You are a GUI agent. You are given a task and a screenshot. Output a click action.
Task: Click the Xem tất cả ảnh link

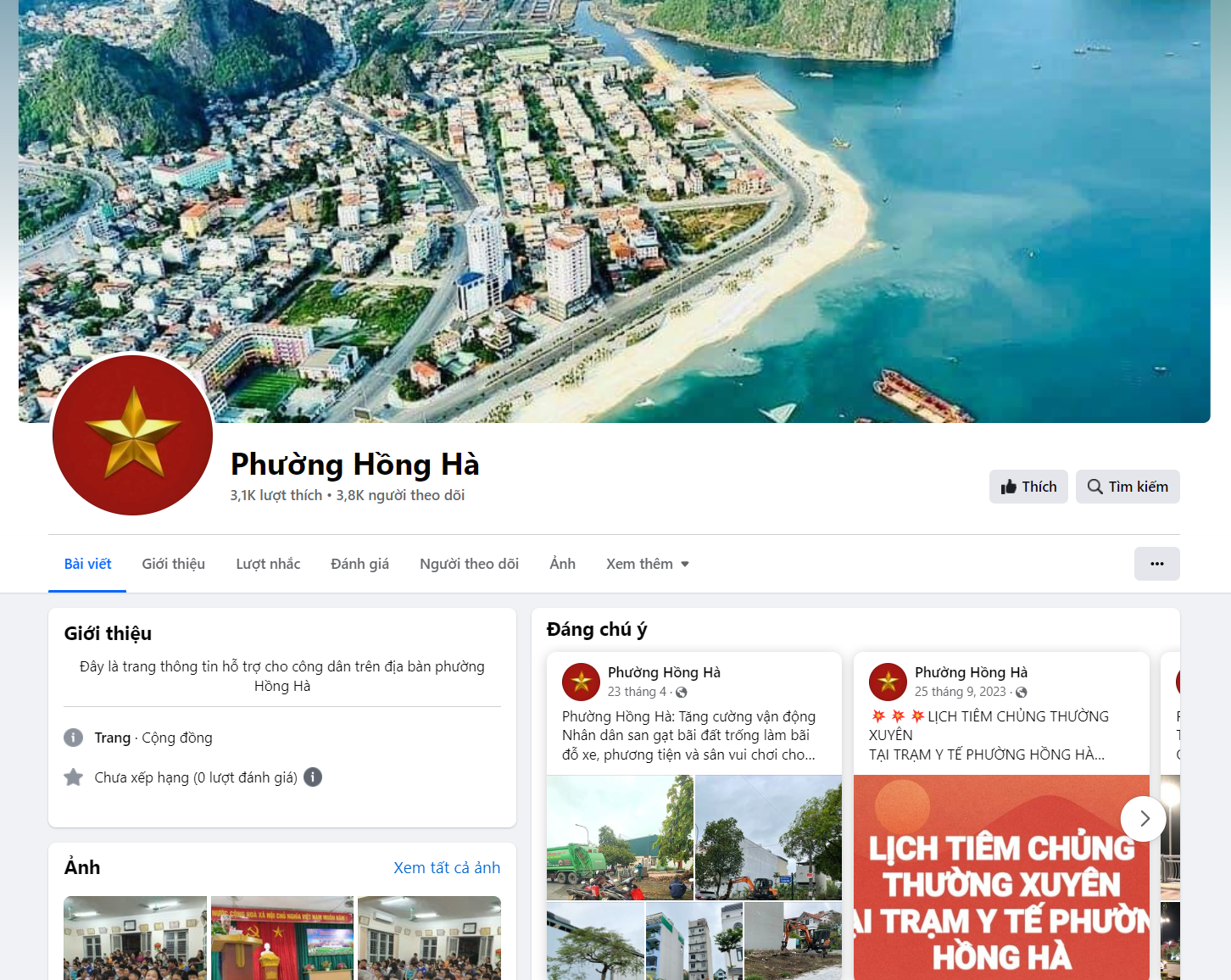point(447,867)
